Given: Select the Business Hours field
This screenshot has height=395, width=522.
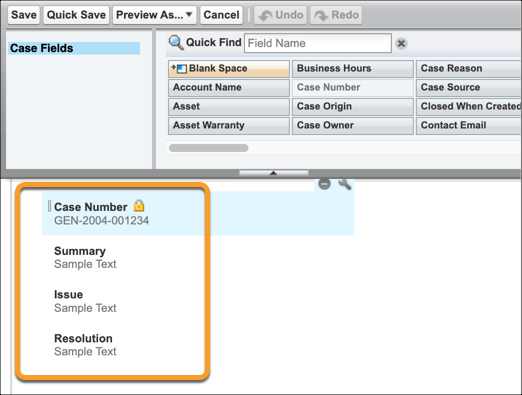Looking at the screenshot, I should pos(353,69).
